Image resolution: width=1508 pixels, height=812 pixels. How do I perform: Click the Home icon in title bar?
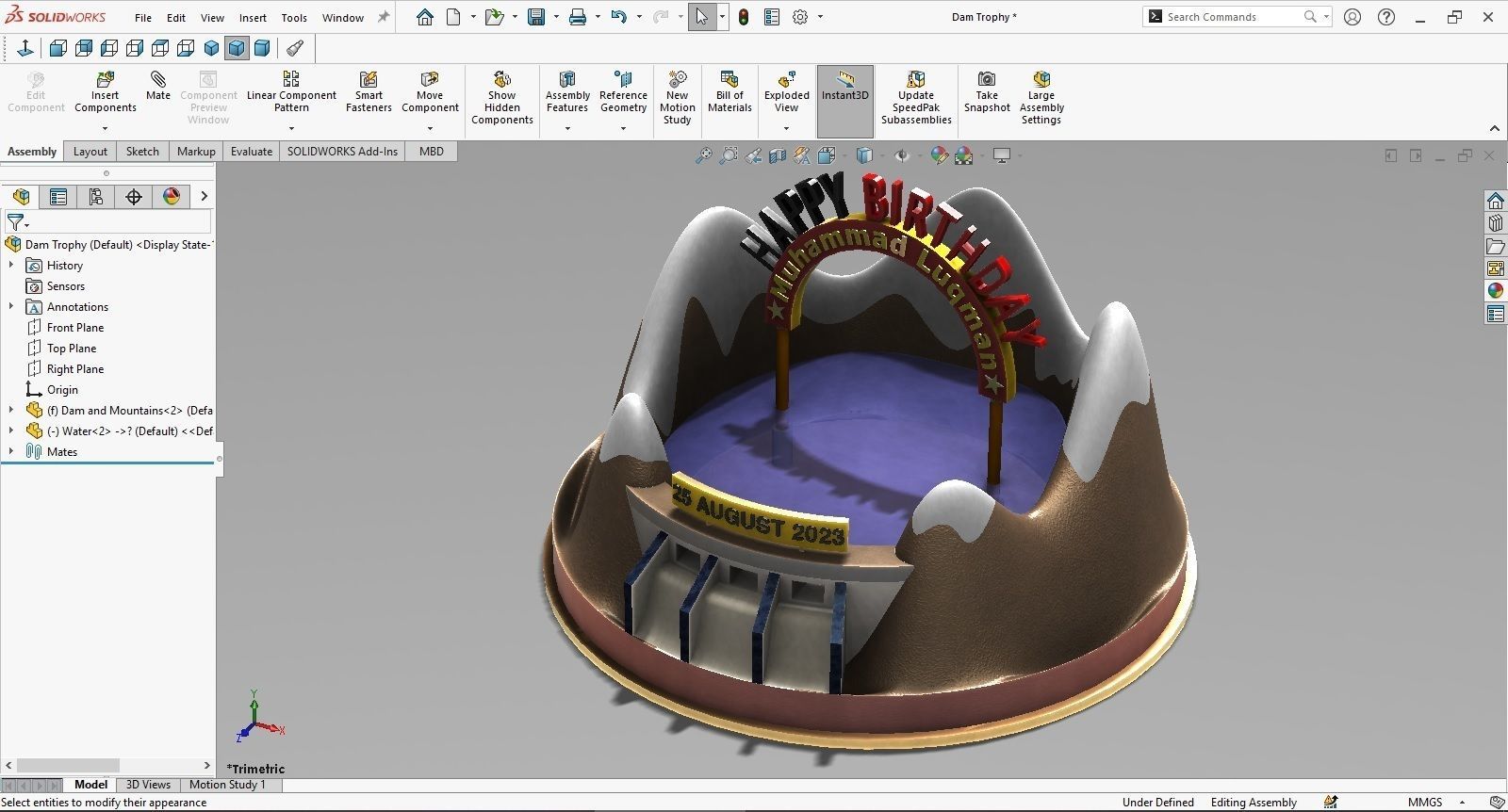(425, 17)
